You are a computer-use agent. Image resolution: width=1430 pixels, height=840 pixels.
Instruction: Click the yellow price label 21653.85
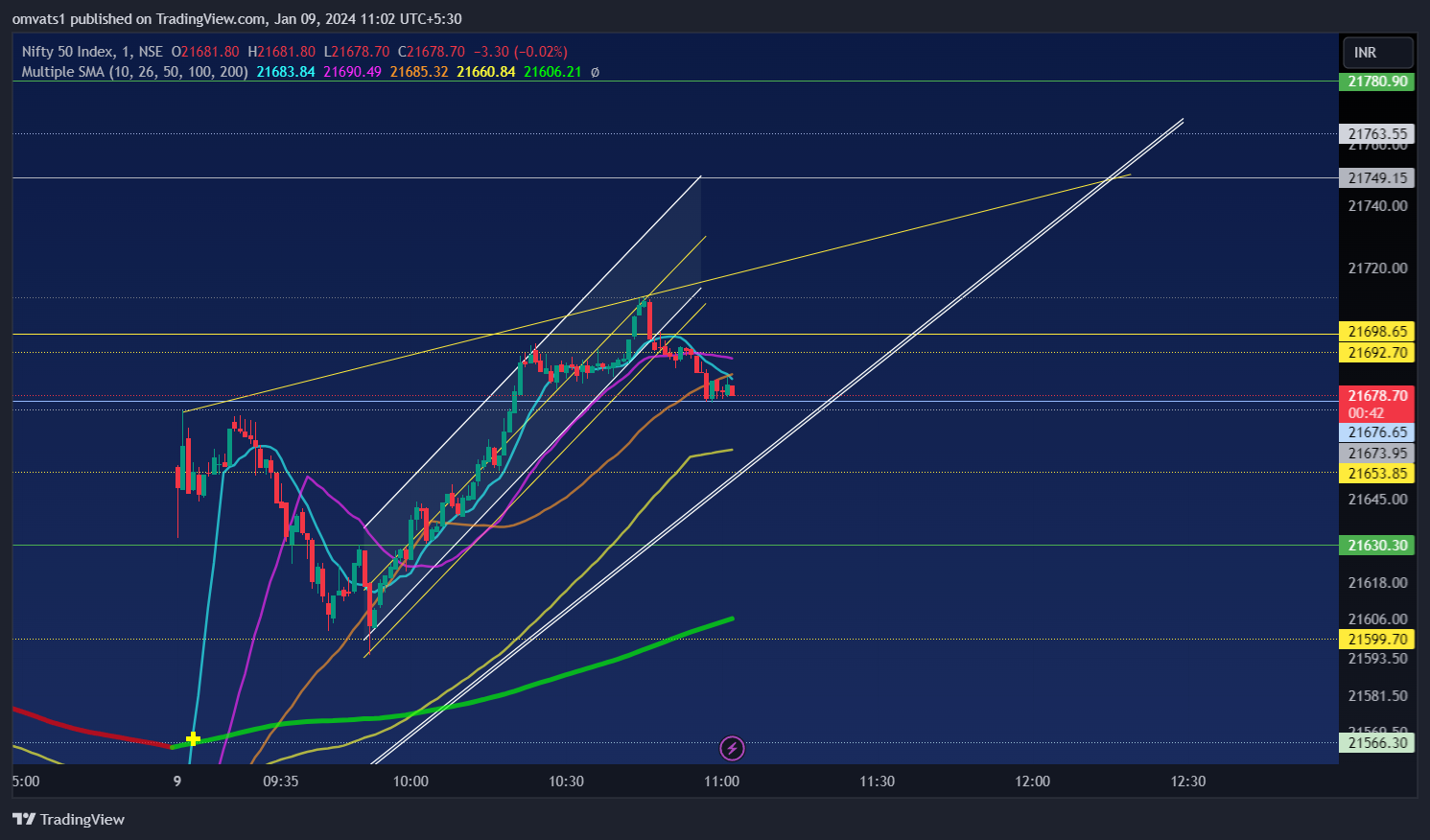(1377, 474)
